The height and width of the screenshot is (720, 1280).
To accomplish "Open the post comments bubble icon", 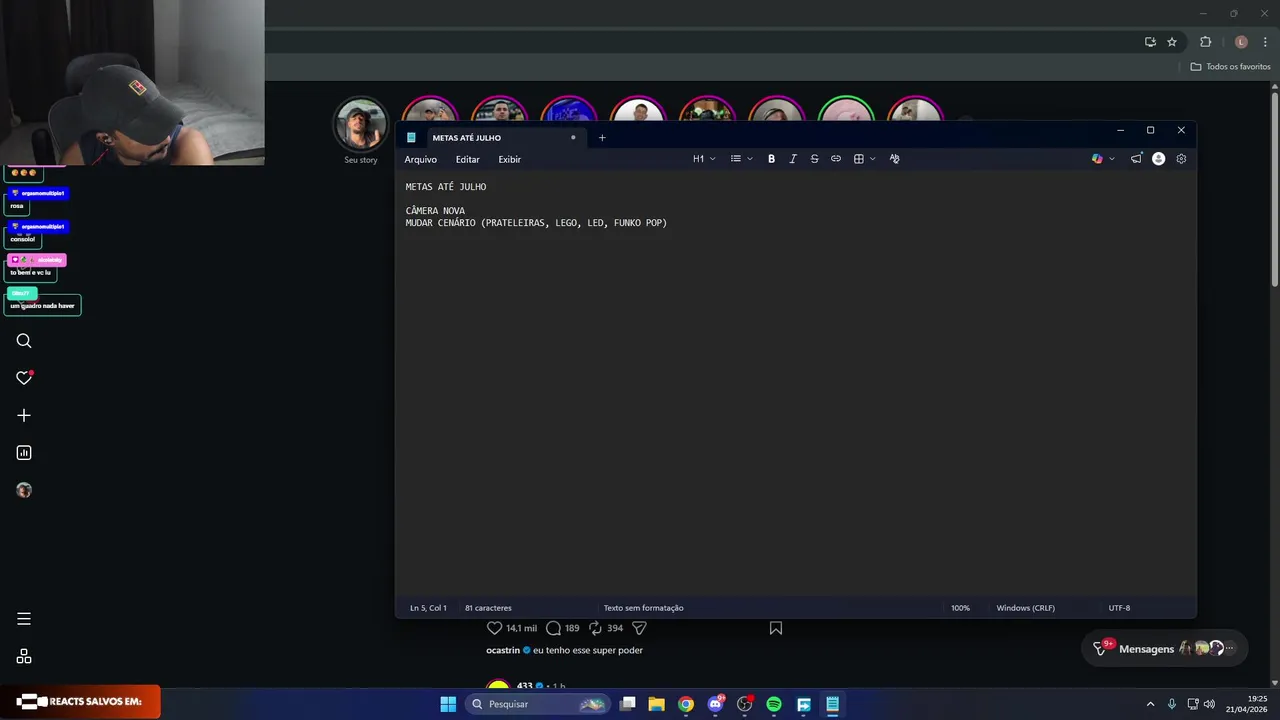I will click(x=553, y=628).
